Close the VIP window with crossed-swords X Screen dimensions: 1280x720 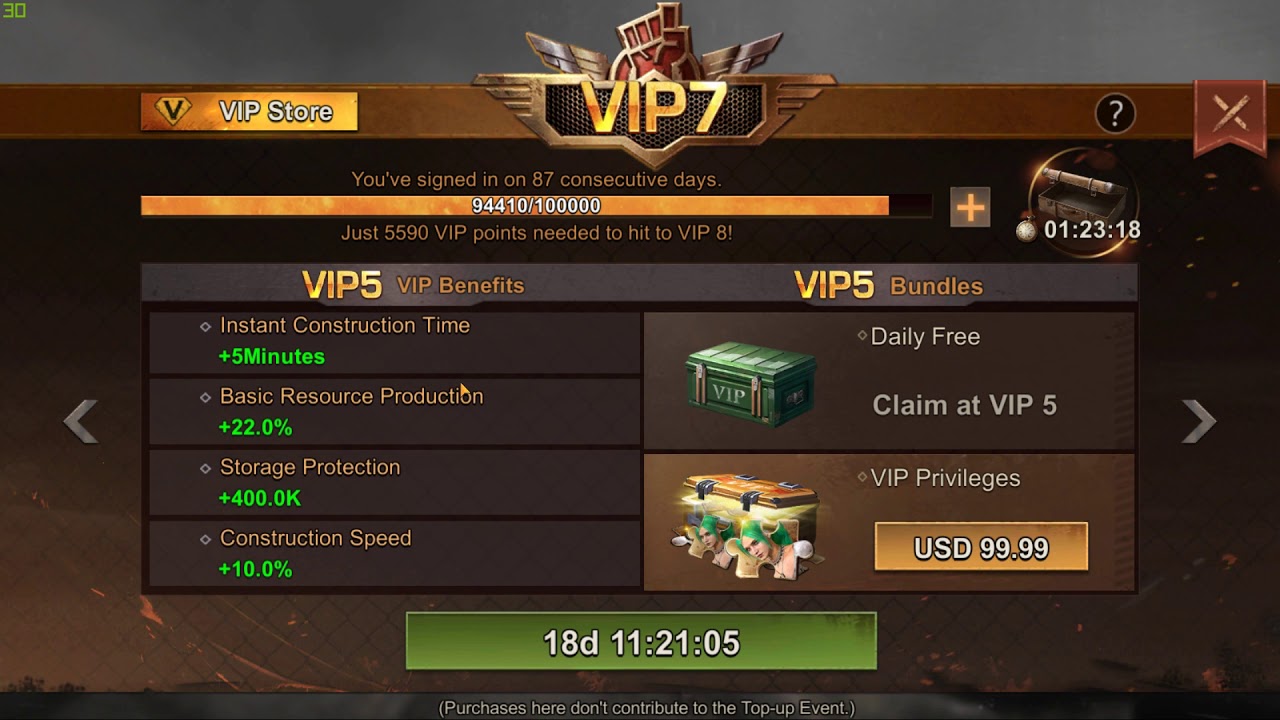pos(1231,113)
